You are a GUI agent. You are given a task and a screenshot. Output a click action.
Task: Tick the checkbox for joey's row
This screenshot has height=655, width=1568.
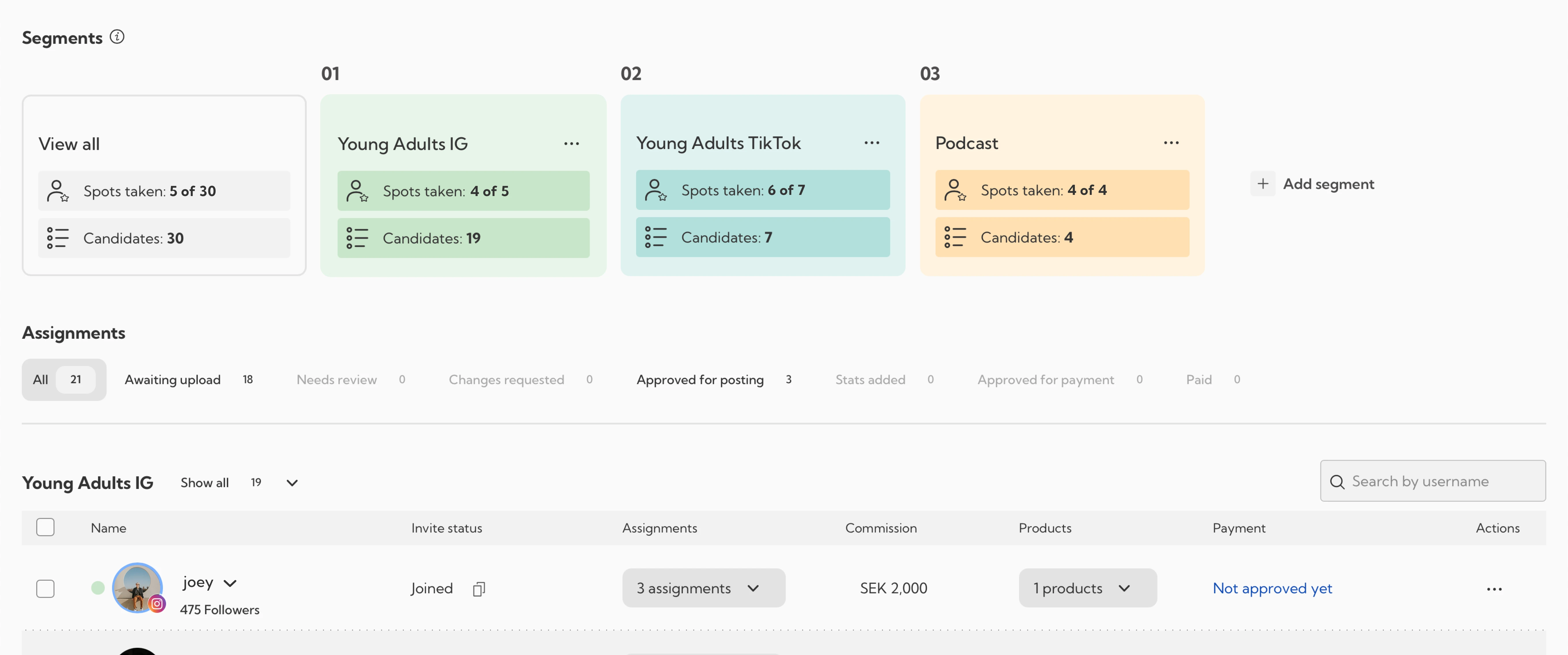(45, 589)
